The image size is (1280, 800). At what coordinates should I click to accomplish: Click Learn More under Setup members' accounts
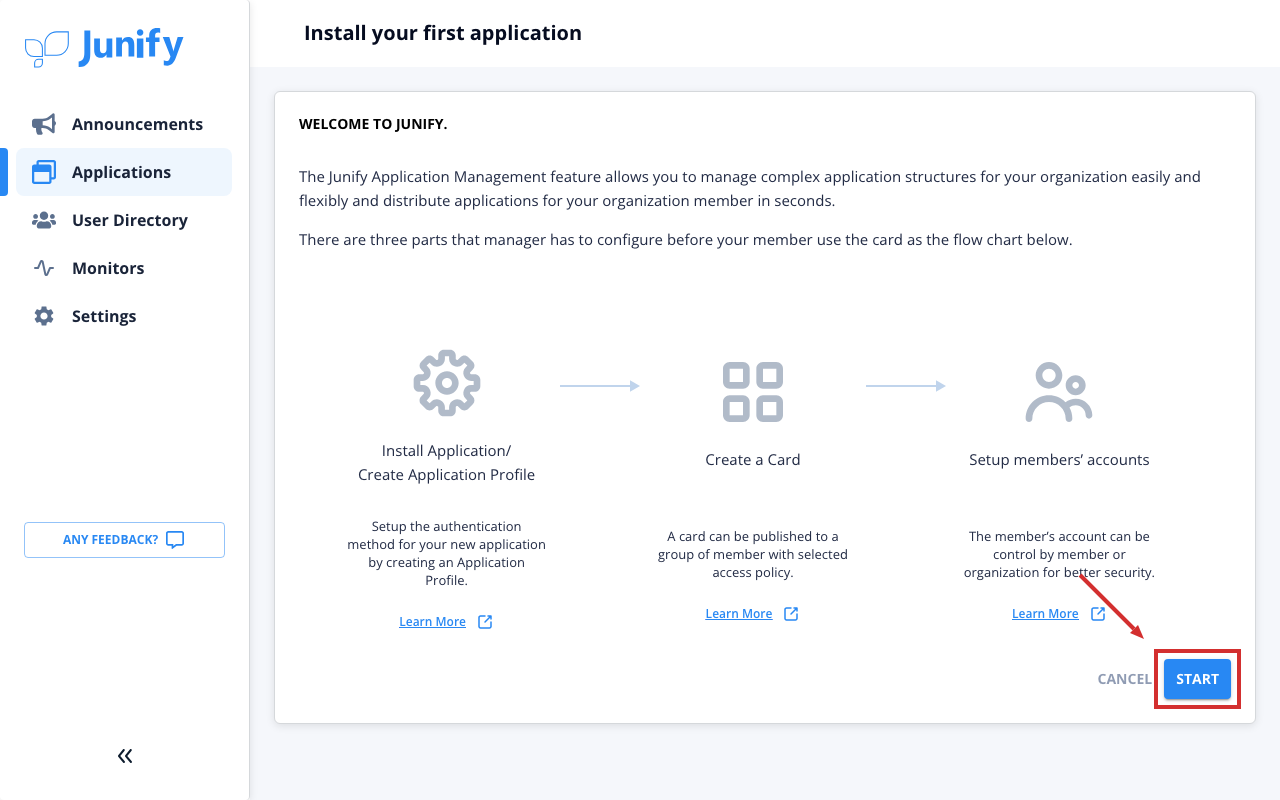(x=1045, y=614)
